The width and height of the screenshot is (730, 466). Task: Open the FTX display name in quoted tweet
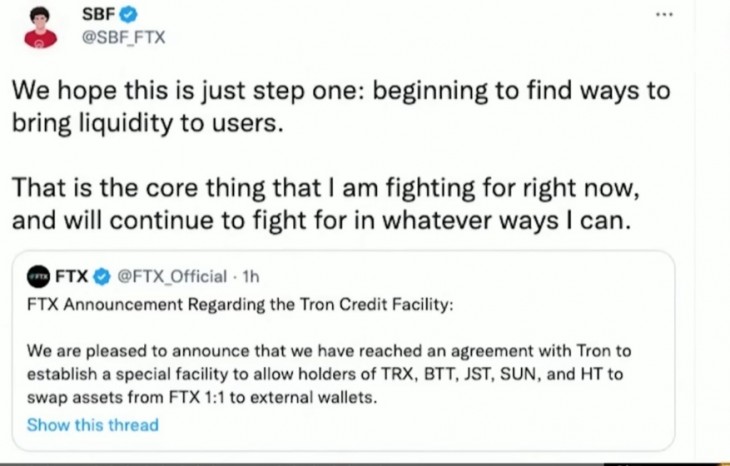click(71, 277)
